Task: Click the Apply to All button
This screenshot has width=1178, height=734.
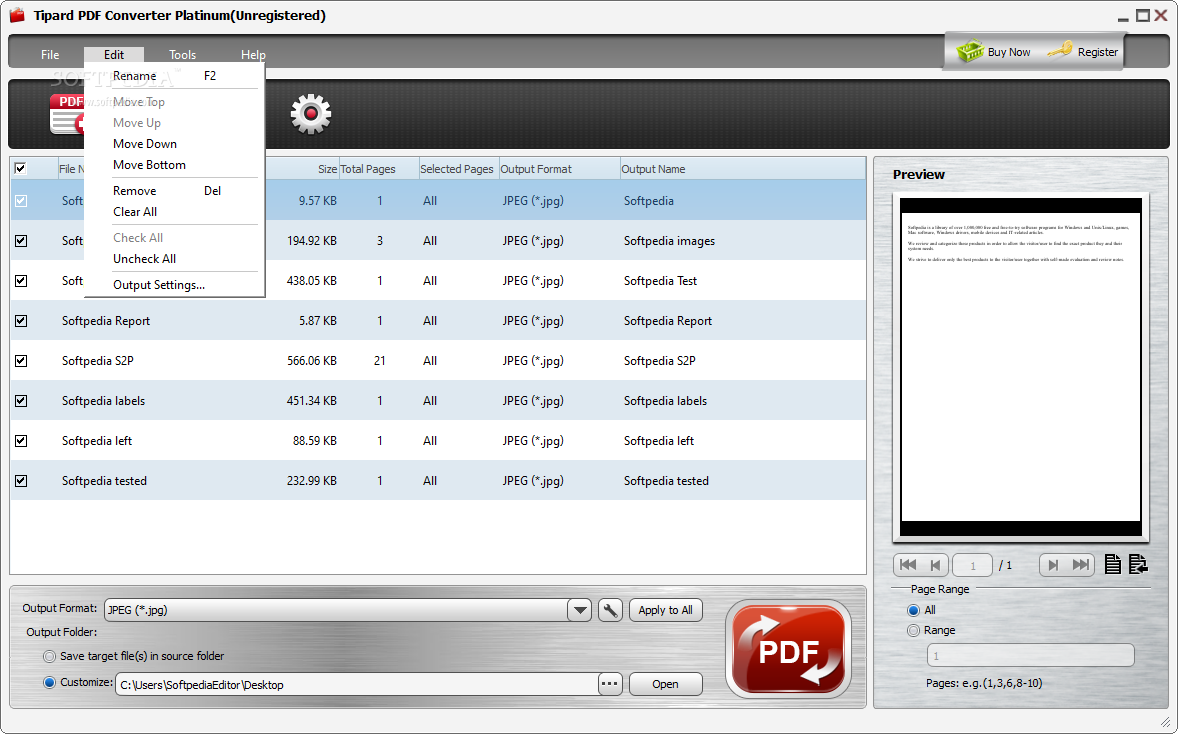Action: tap(666, 610)
